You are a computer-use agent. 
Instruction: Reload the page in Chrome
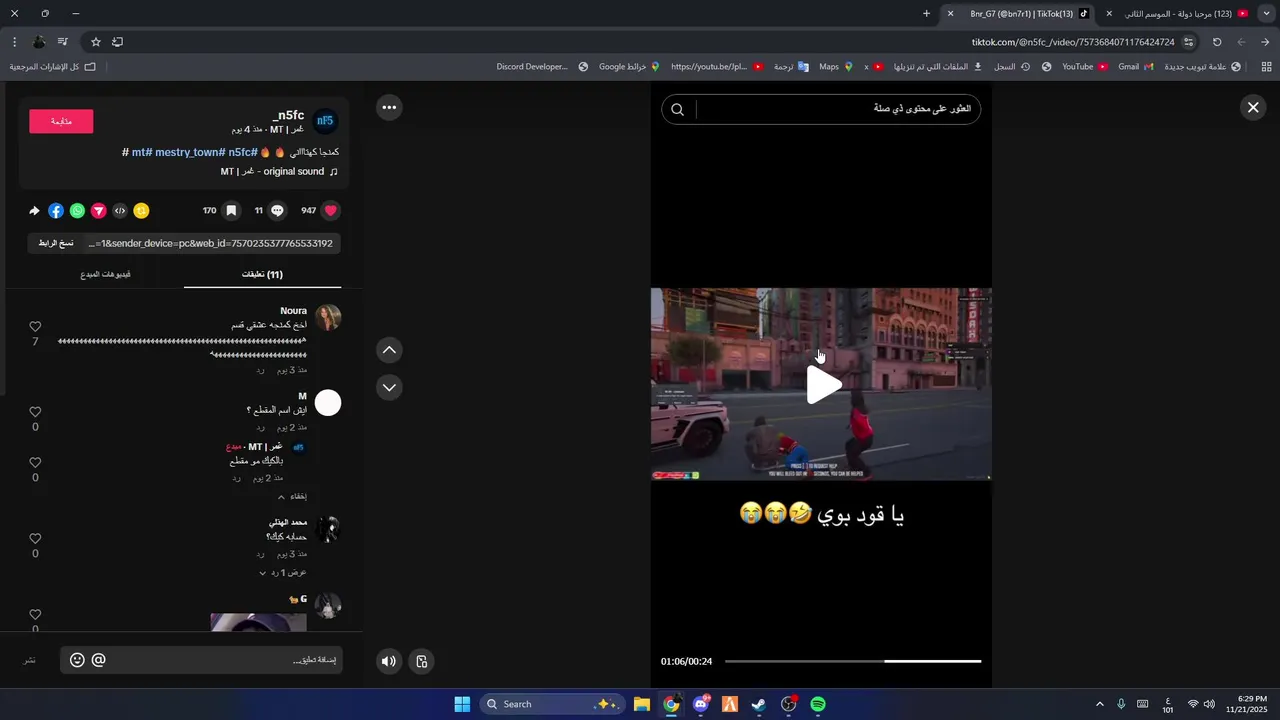1217,42
